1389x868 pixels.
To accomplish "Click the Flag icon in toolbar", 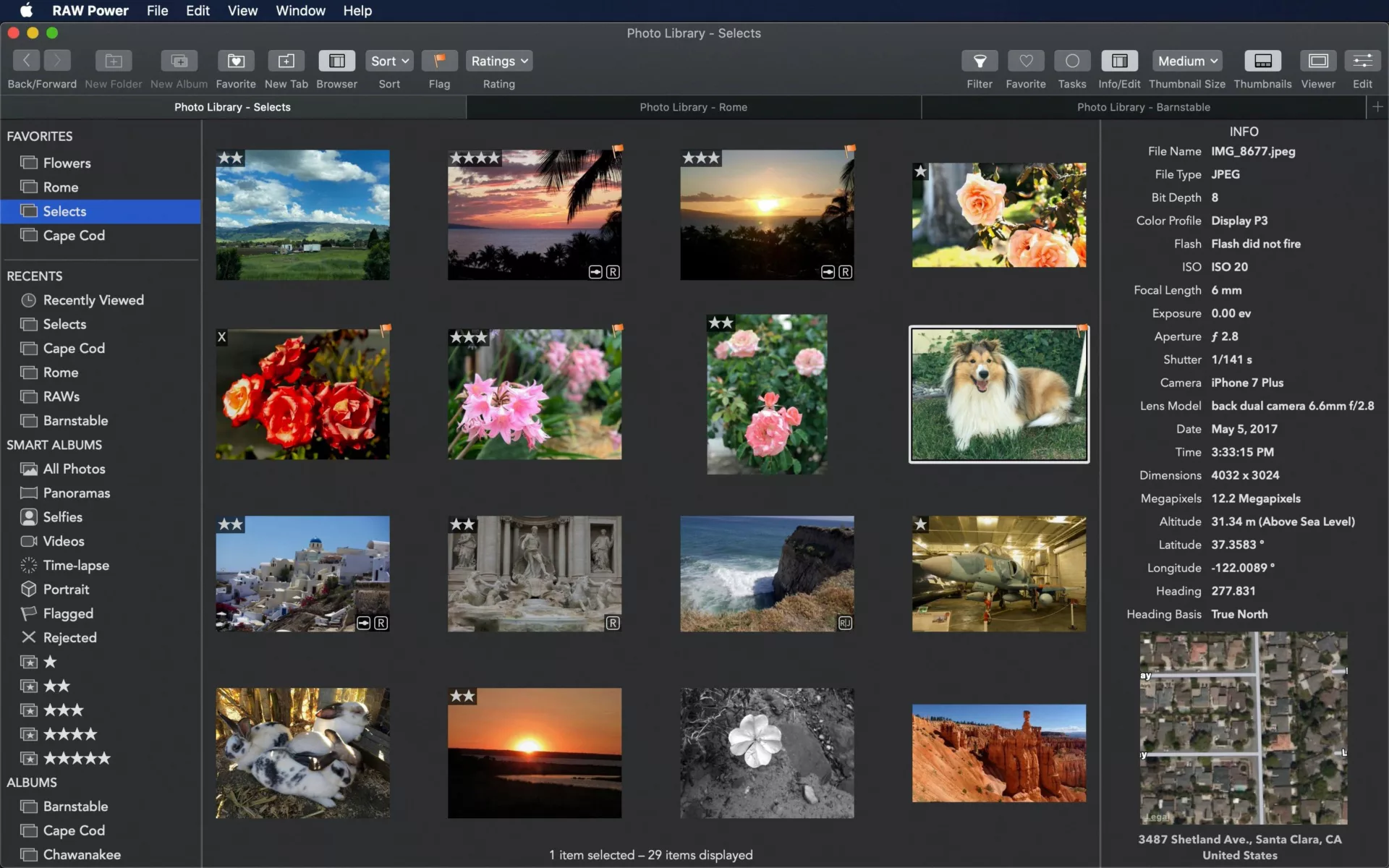I will [x=438, y=61].
